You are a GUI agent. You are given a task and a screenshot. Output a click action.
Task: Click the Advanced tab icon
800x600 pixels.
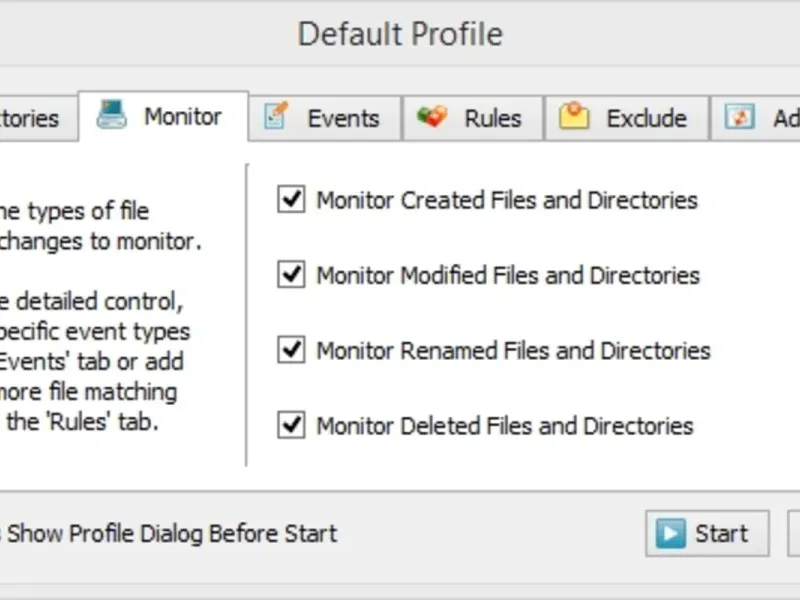point(740,117)
